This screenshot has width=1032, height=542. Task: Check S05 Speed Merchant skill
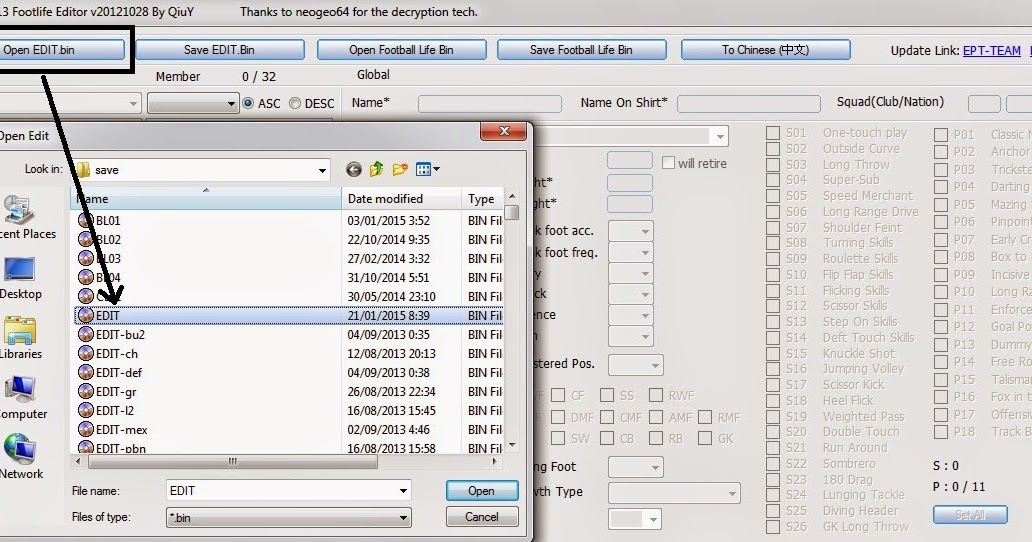[773, 197]
